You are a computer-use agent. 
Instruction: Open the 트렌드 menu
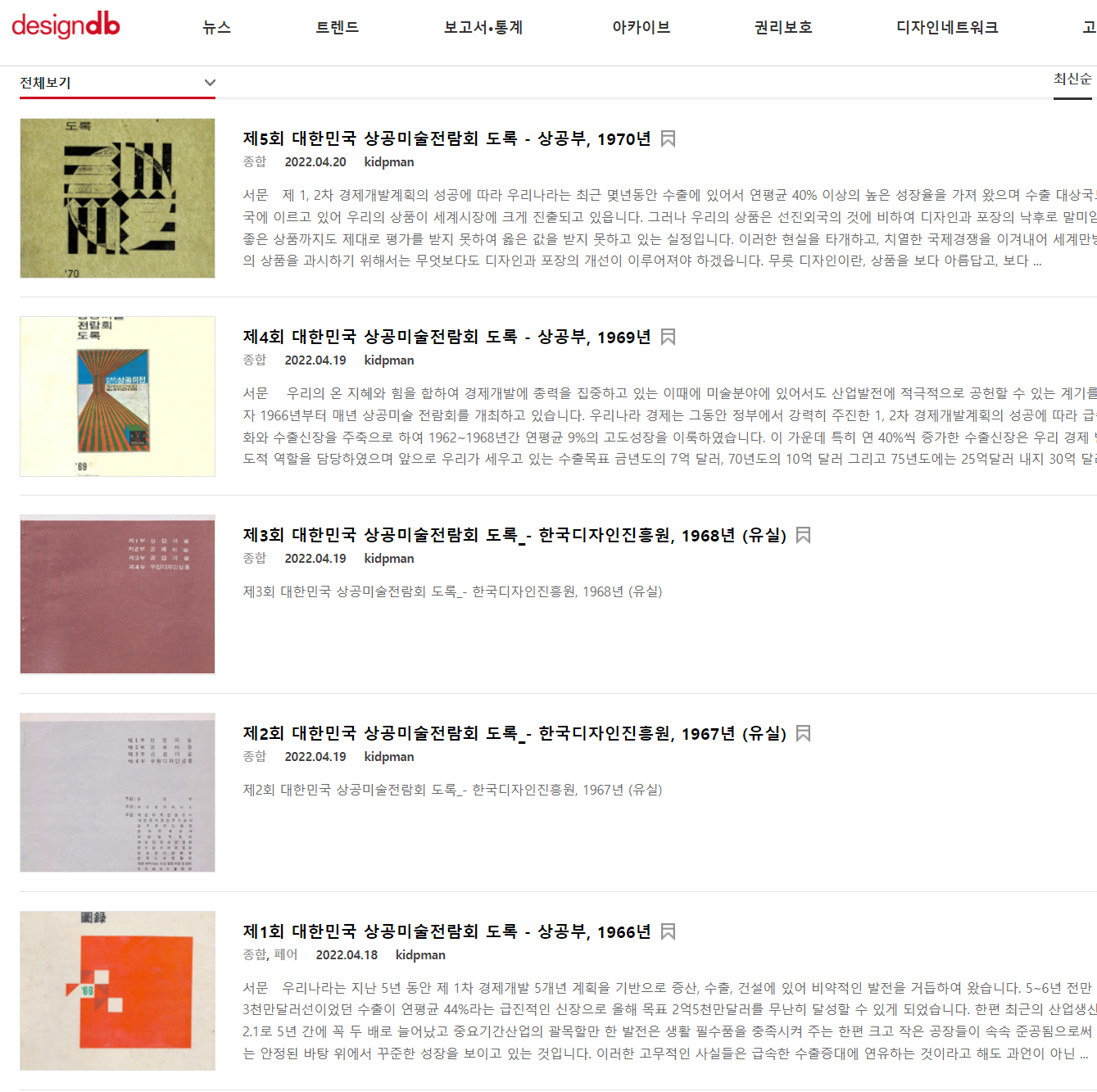point(338,27)
